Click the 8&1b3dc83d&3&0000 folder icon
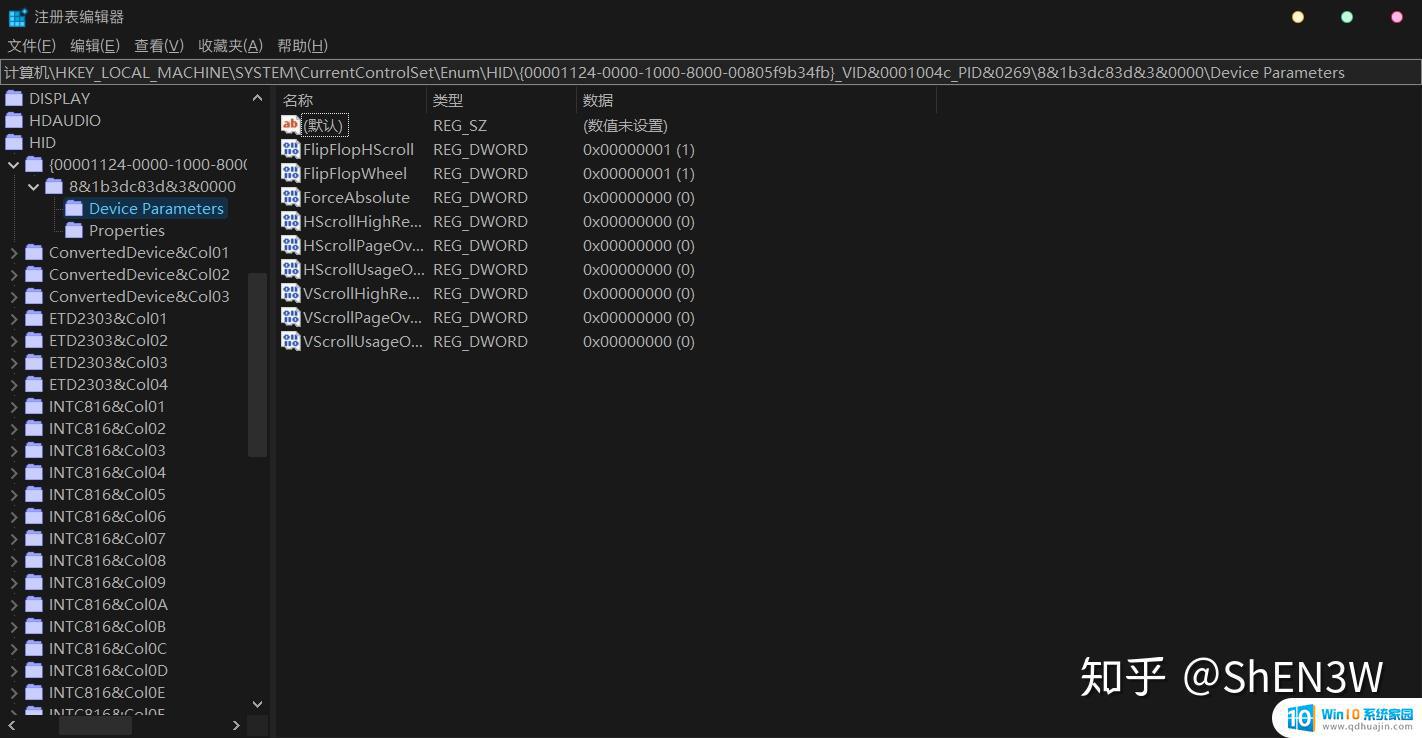Image resolution: width=1422 pixels, height=738 pixels. (x=54, y=186)
